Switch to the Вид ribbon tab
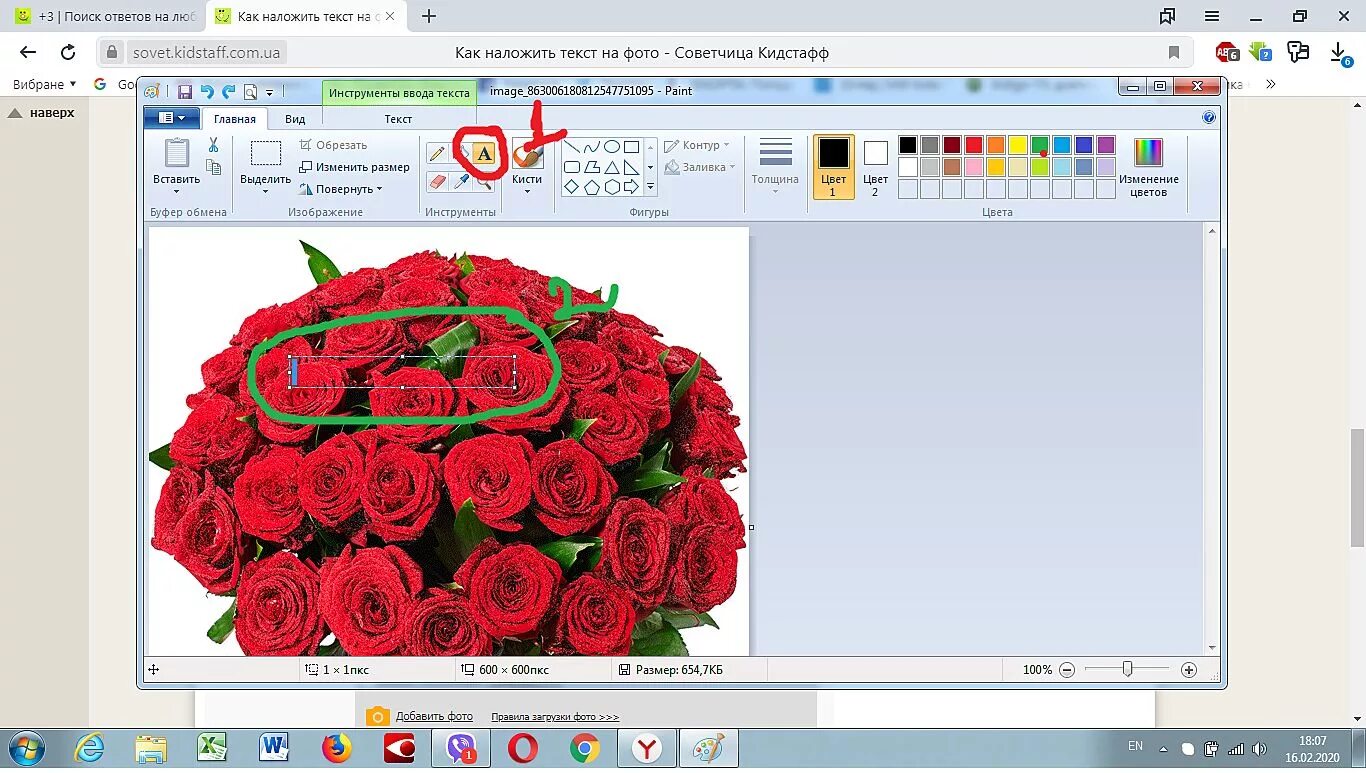 (x=295, y=118)
